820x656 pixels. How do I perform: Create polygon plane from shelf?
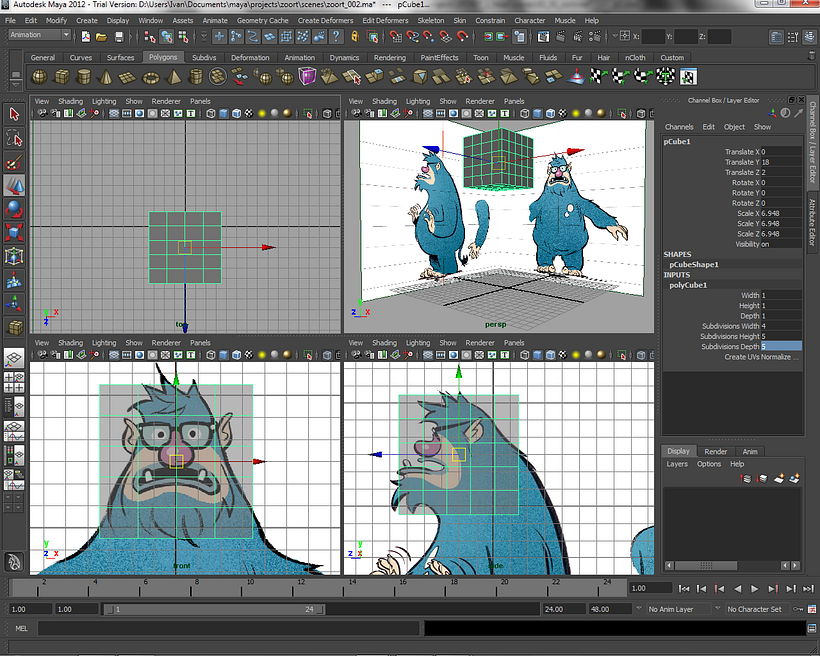click(128, 77)
